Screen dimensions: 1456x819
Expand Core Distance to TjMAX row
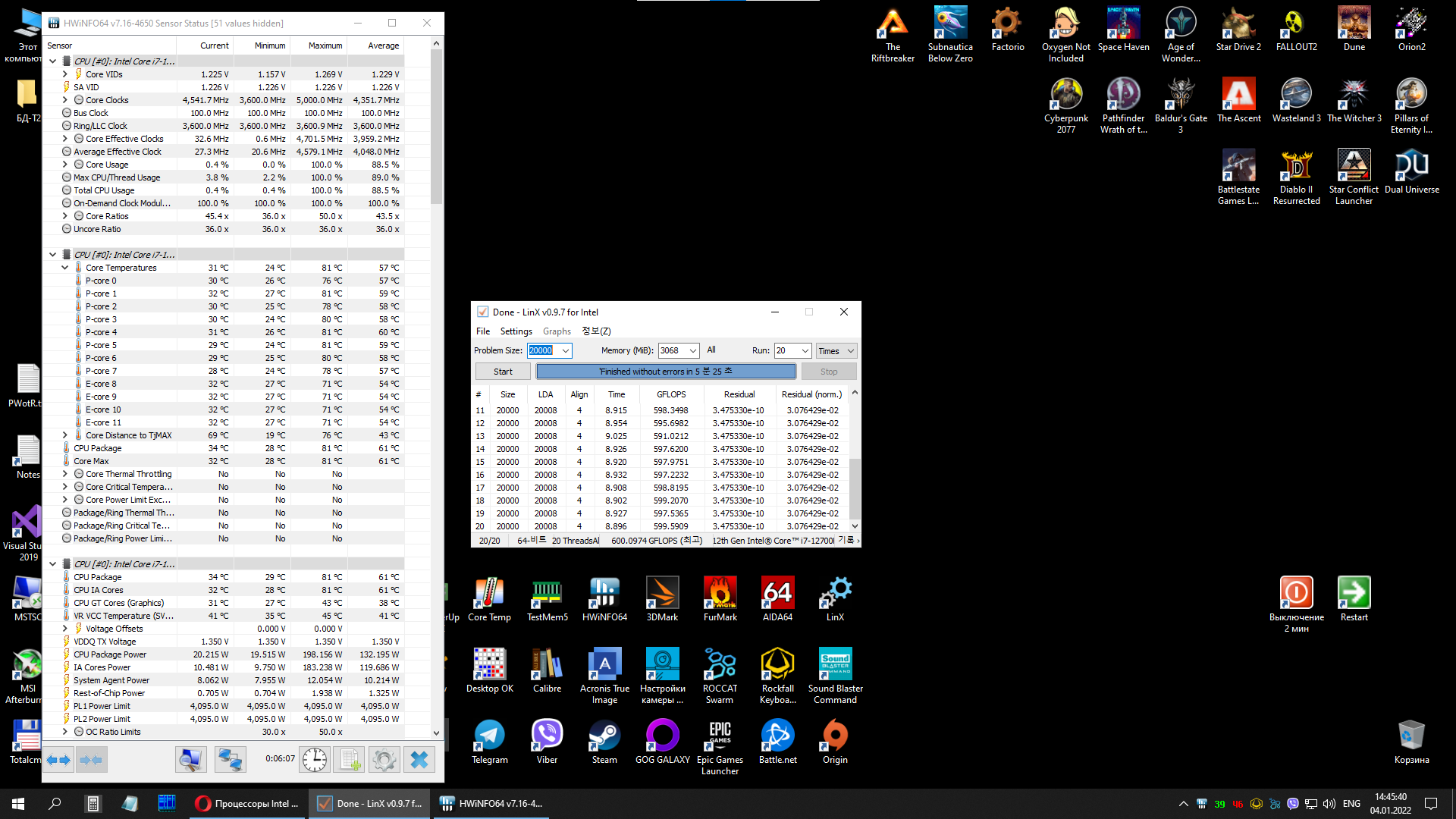tap(65, 435)
